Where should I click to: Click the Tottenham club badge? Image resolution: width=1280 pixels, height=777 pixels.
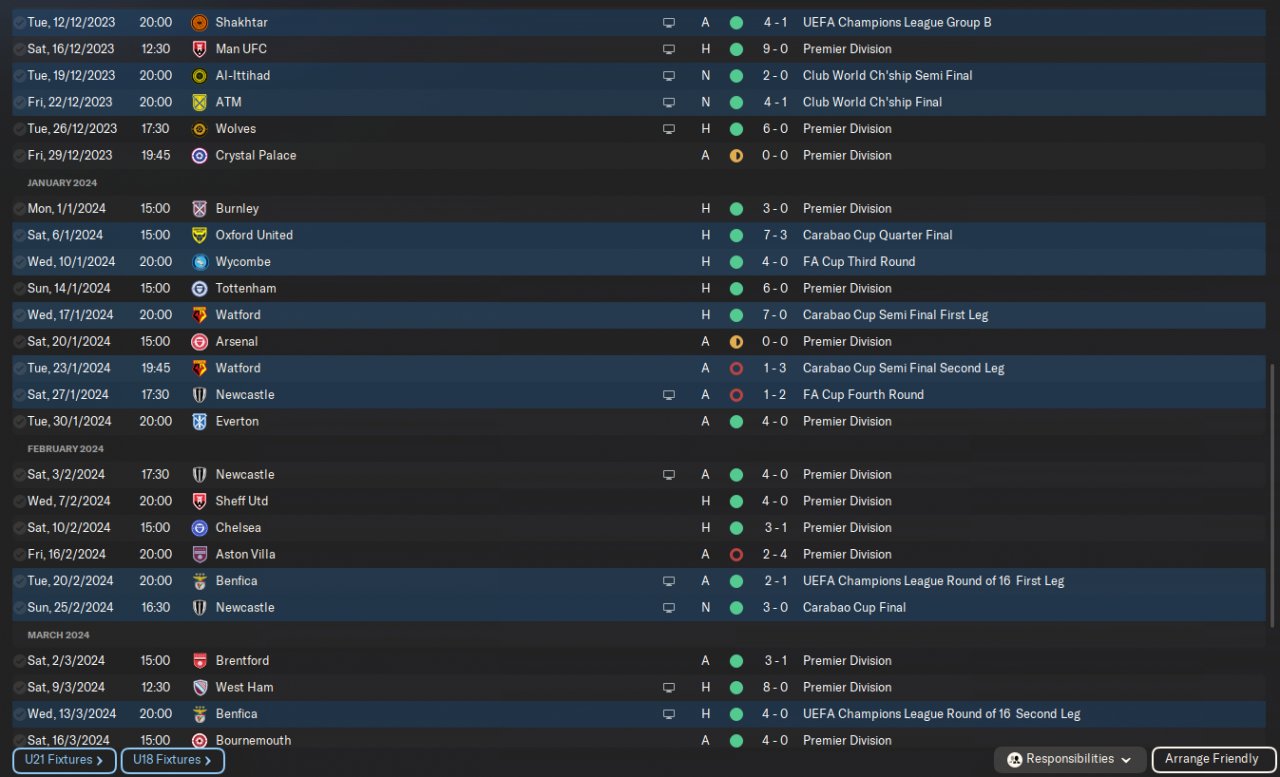pos(199,288)
